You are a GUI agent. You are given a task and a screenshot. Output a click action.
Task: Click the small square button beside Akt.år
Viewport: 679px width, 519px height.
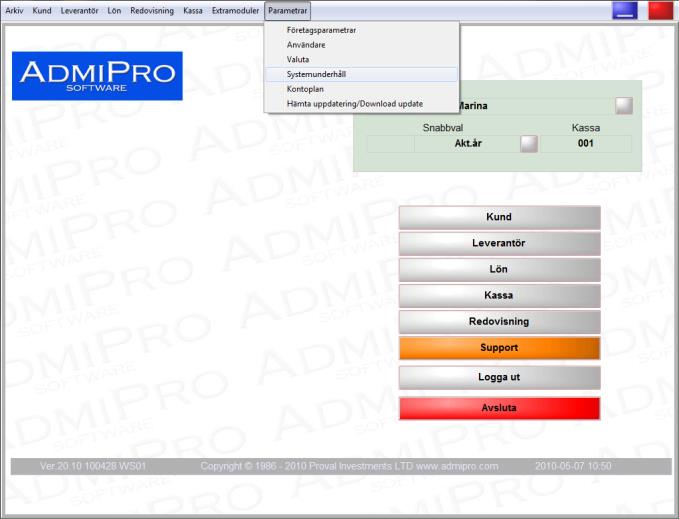[529, 144]
